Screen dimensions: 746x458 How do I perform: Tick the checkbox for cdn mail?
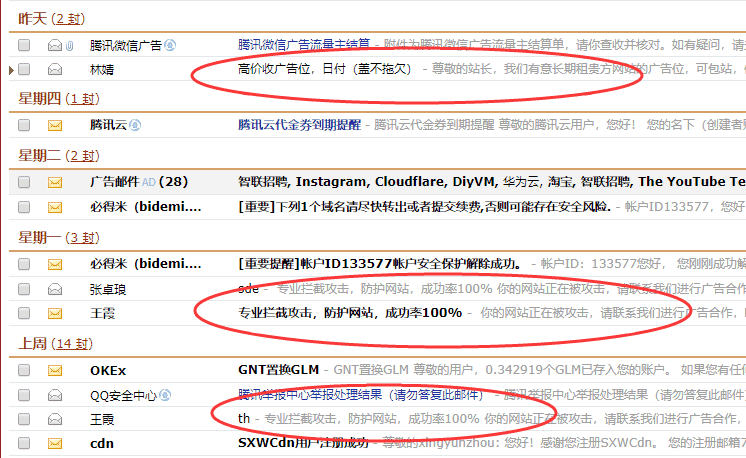tap(24, 443)
